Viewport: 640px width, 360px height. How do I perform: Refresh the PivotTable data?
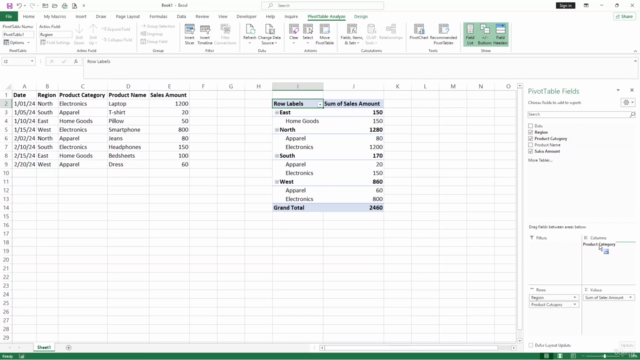(x=249, y=34)
